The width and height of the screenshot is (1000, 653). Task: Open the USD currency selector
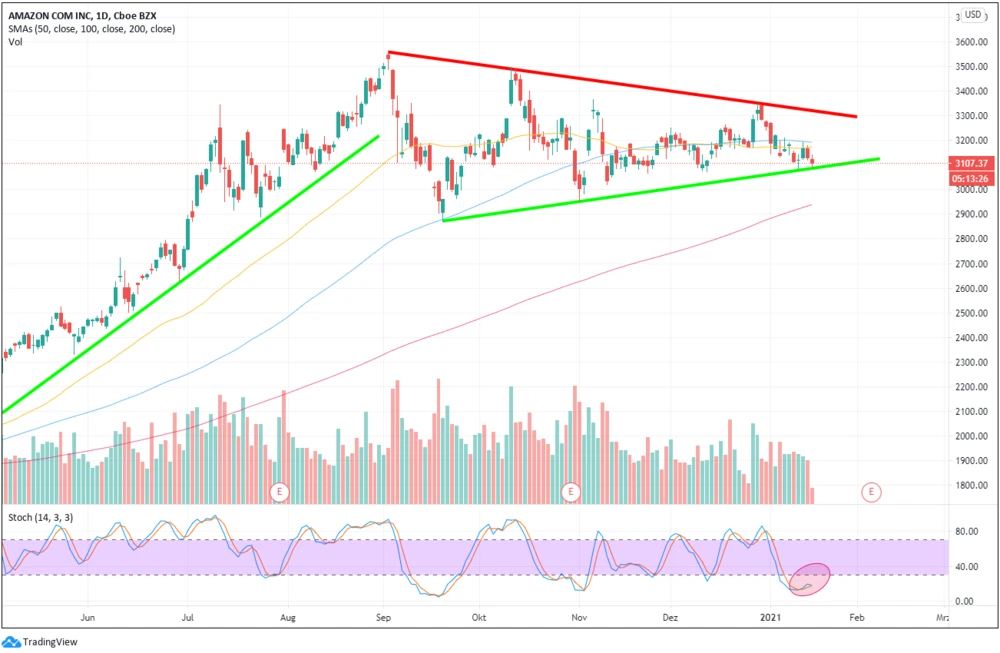click(973, 15)
